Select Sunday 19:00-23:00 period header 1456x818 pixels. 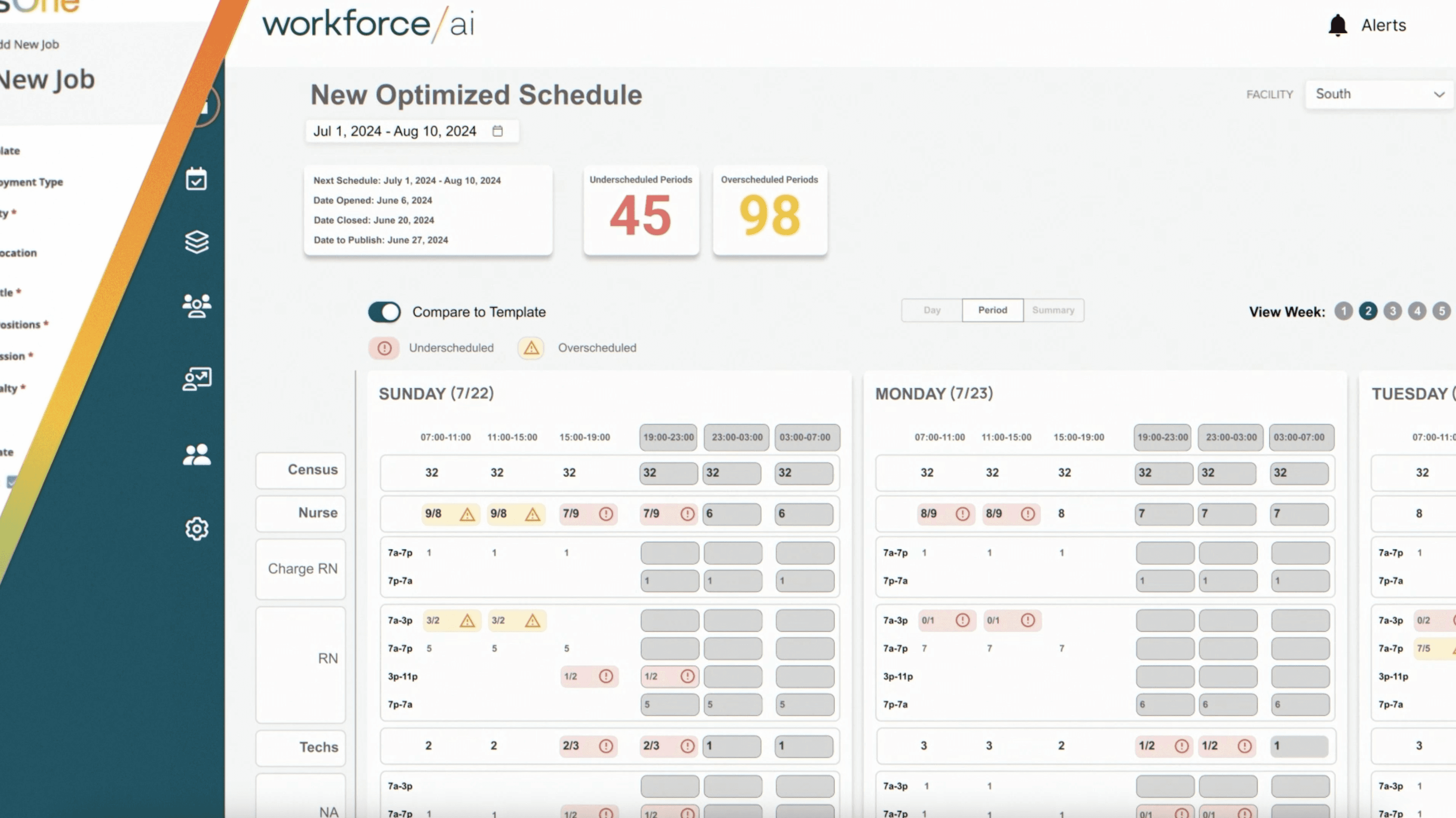(668, 437)
